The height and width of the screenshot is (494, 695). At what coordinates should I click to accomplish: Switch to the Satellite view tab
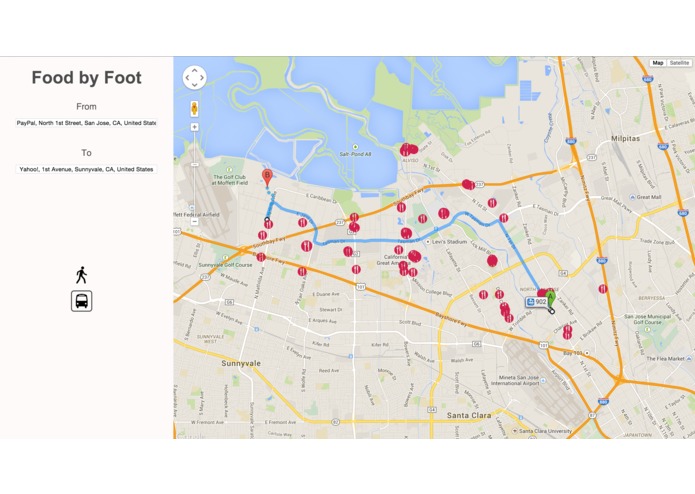pyautogui.click(x=679, y=63)
